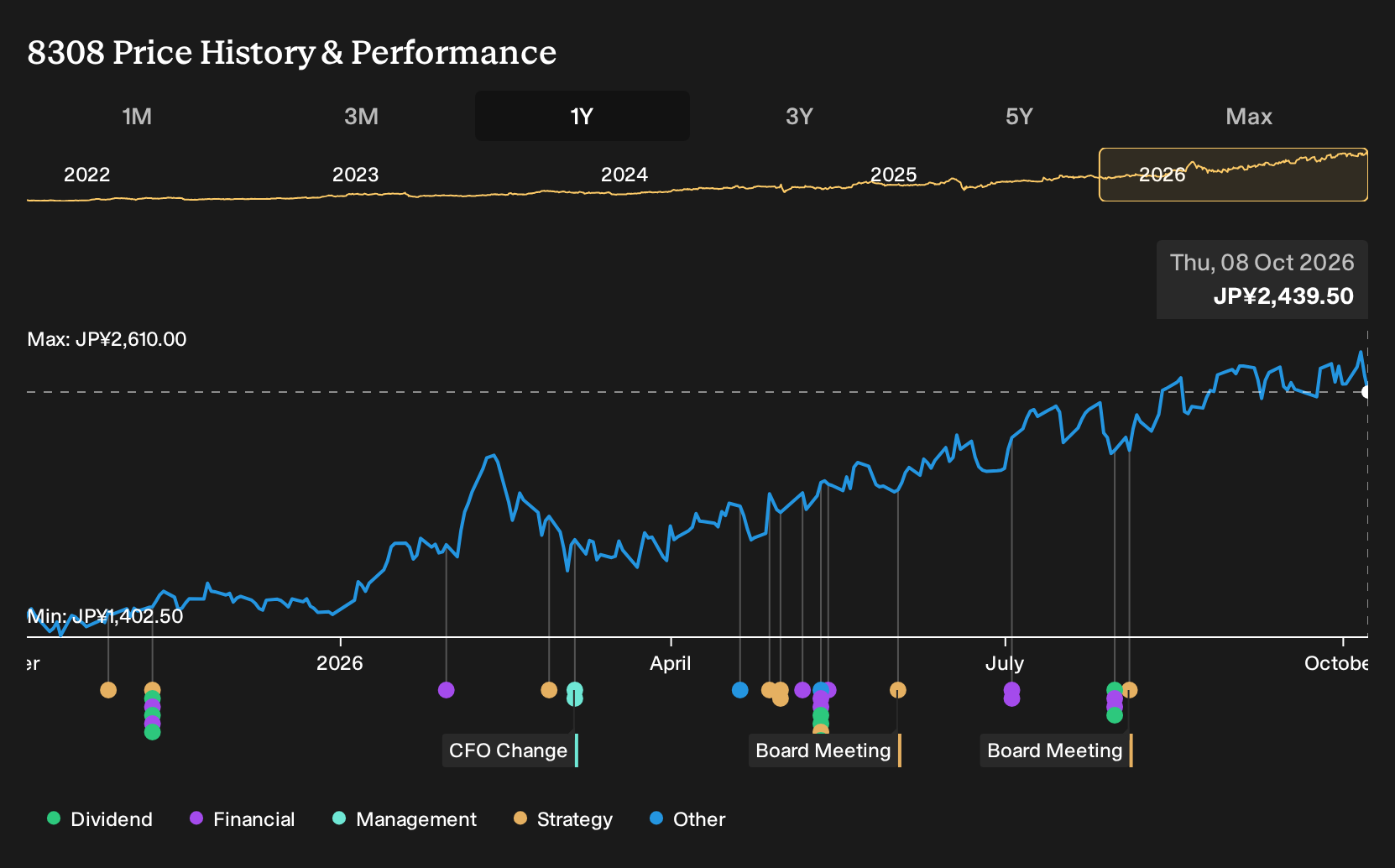The width and height of the screenshot is (1395, 868).
Task: Select the active 1Y range tab
Action: coord(583,116)
